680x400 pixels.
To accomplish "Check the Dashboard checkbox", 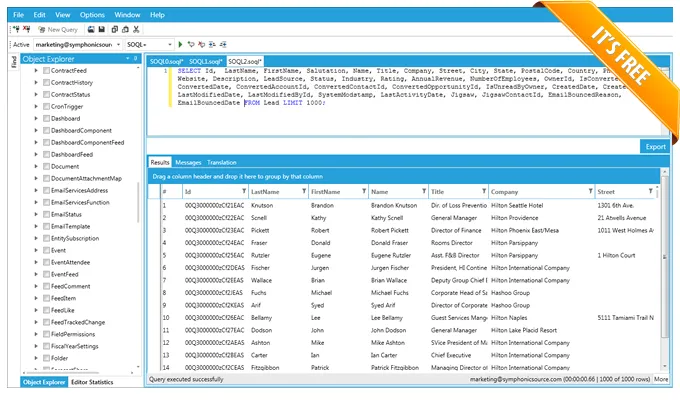I will tap(46, 118).
